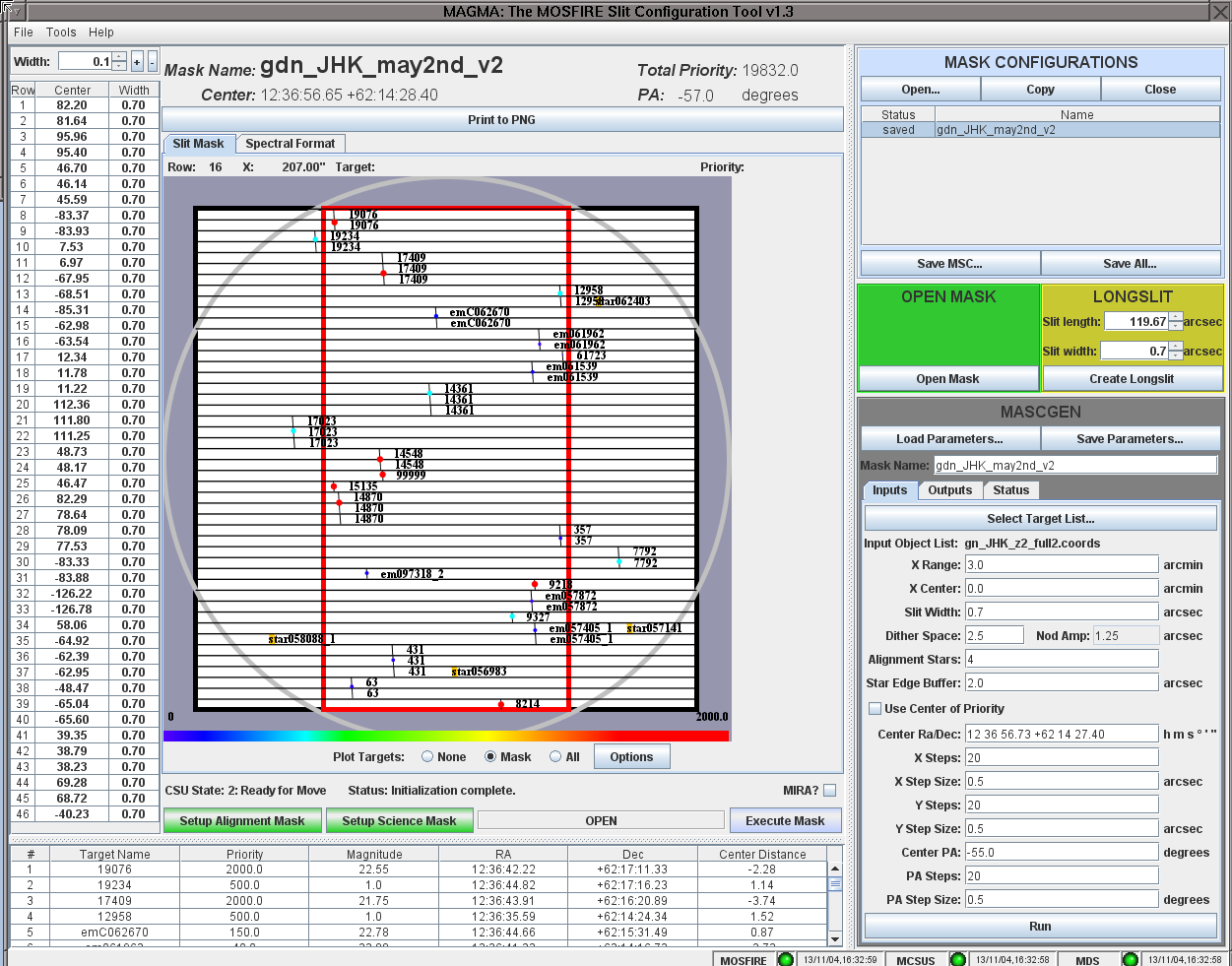1232x966 pixels.
Task: Increase the Longslit slit length spinner
Action: point(1175,317)
